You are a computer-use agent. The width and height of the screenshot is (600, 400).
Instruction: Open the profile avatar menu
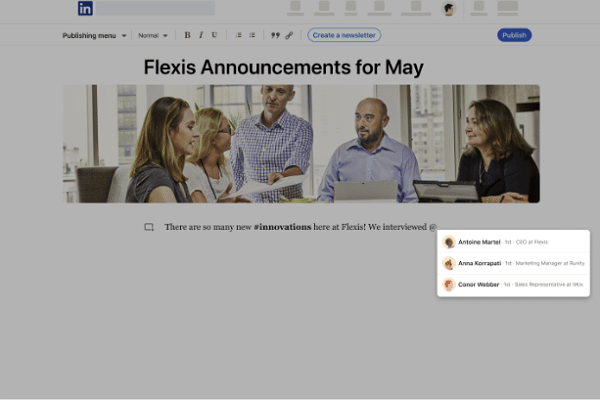point(448,9)
